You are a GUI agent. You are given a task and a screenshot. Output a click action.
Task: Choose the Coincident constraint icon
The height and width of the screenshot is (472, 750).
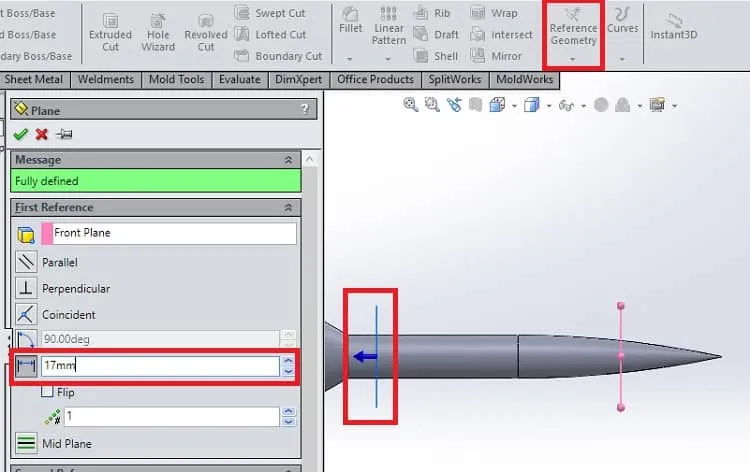click(26, 315)
